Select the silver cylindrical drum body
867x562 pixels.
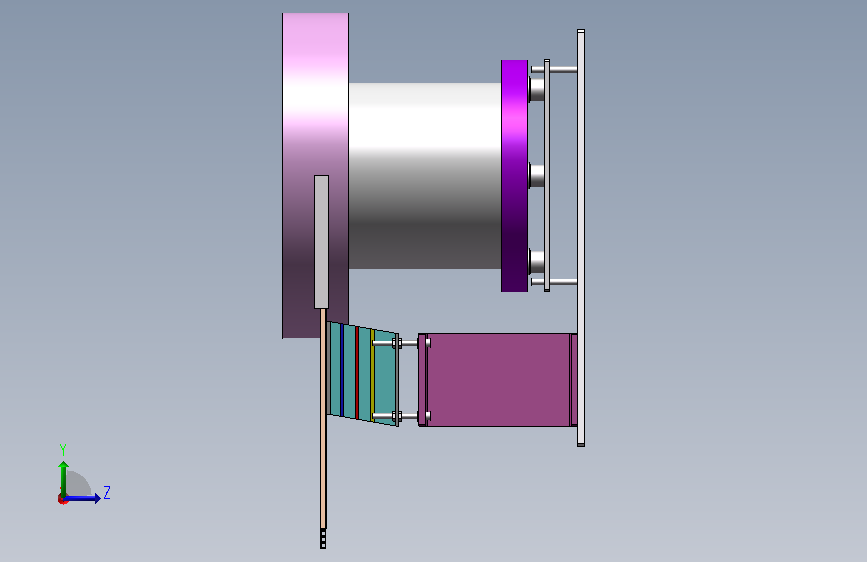425,176
